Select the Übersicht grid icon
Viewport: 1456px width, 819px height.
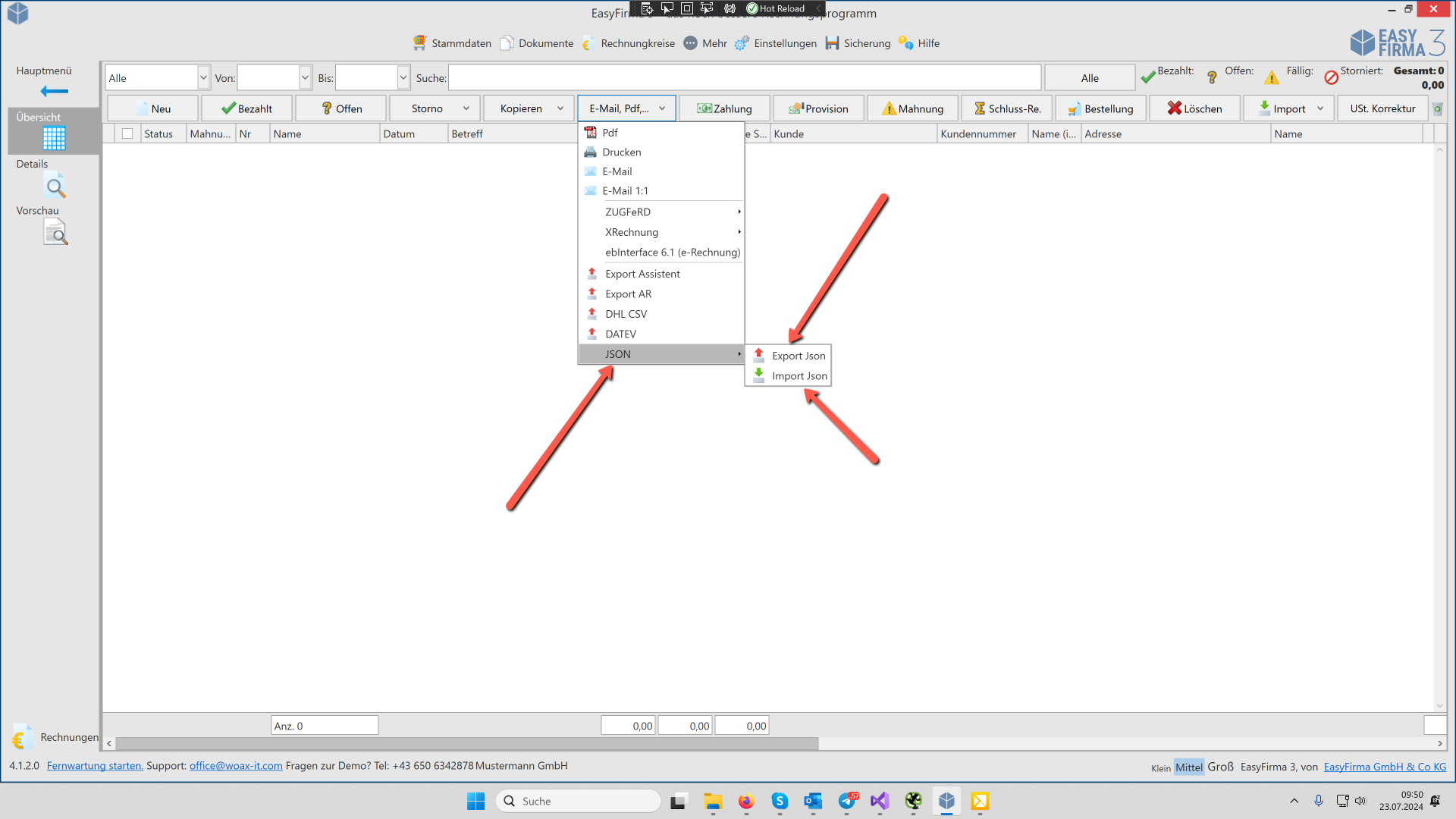coord(54,138)
